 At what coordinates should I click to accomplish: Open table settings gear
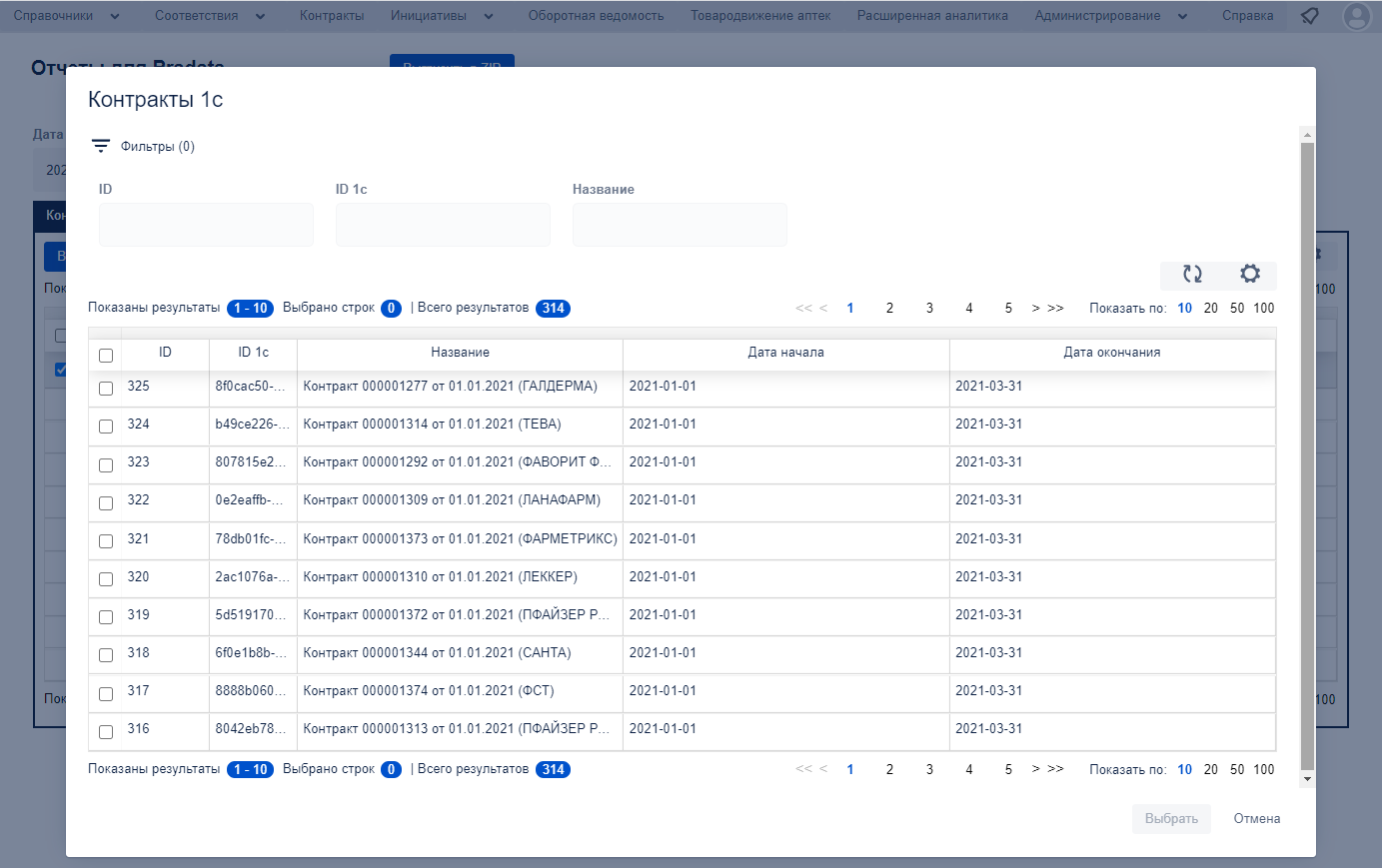[1250, 274]
